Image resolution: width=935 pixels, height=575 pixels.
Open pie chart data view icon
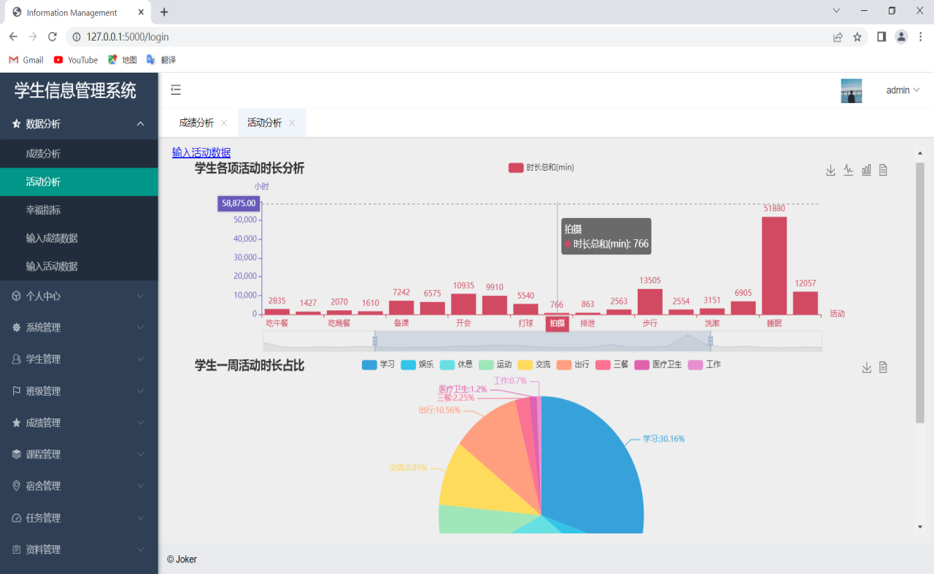coord(883,367)
